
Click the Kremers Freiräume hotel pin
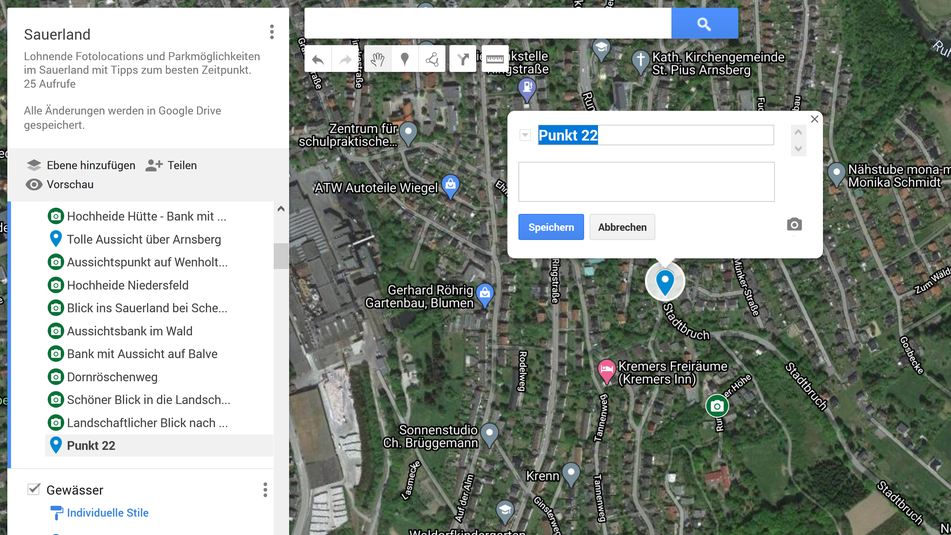click(606, 371)
